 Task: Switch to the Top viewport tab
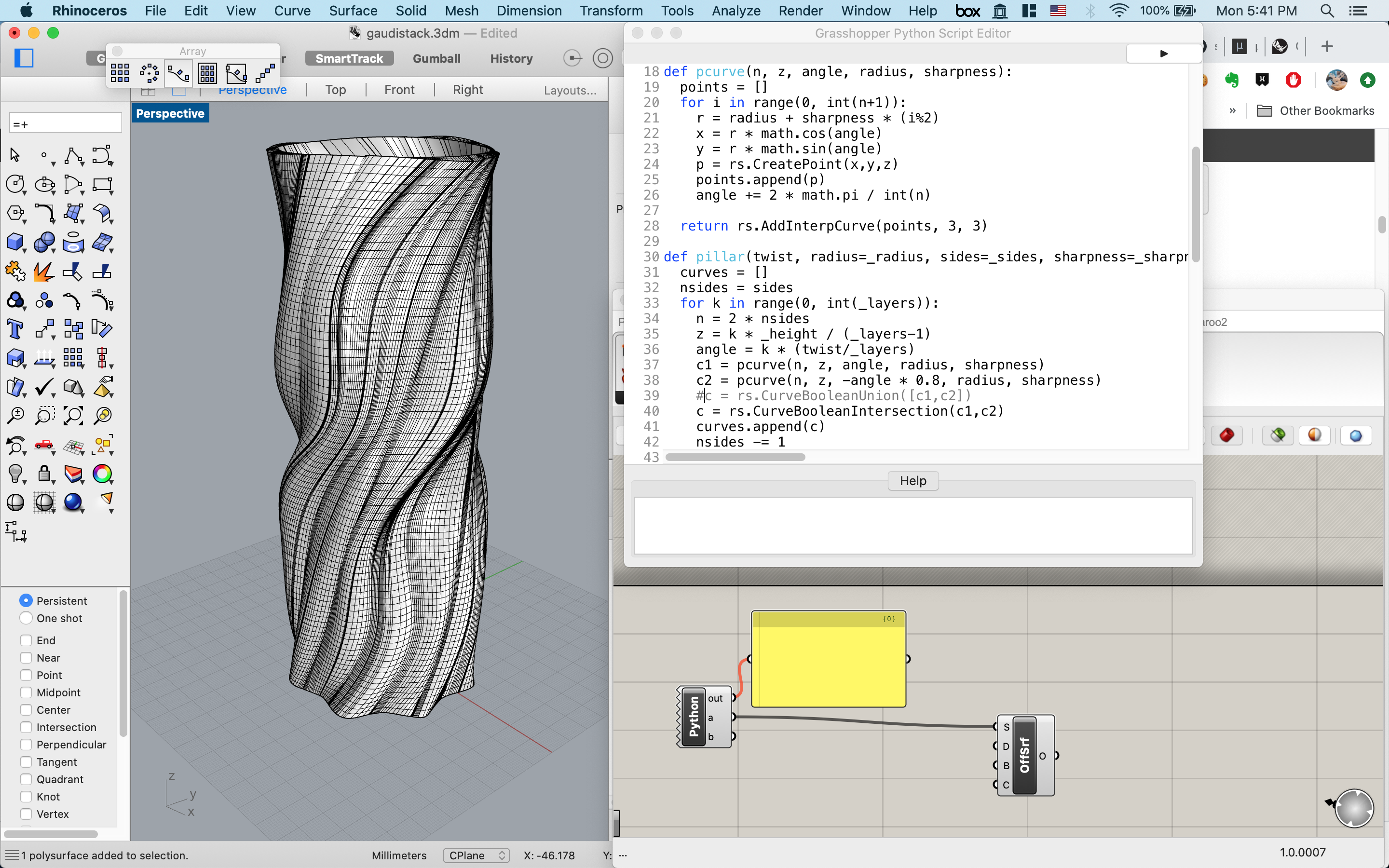pos(335,89)
